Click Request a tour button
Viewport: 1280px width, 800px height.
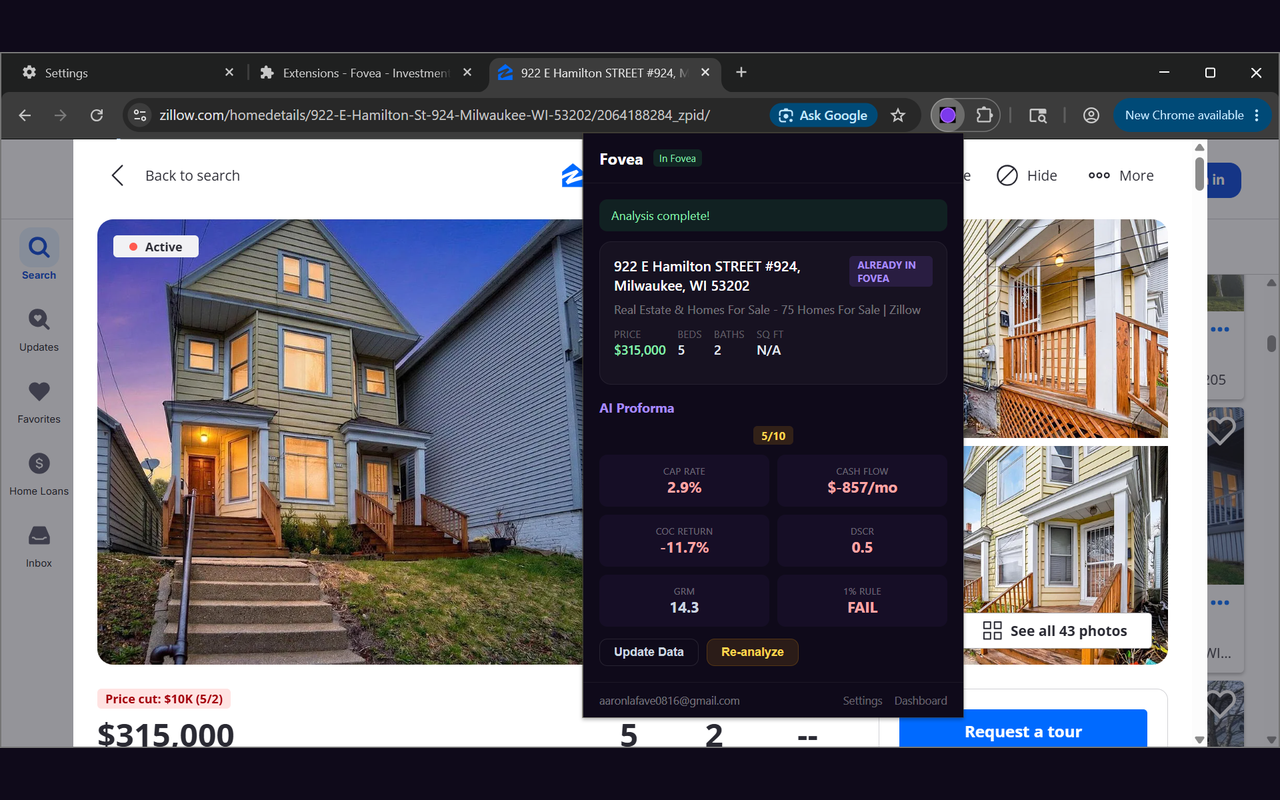(x=1023, y=731)
